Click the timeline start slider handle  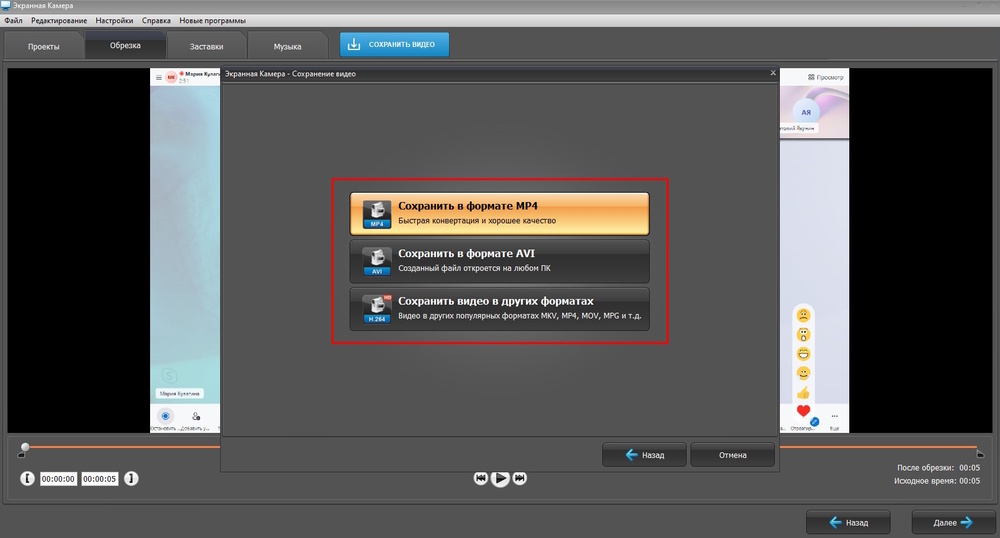pos(24,449)
